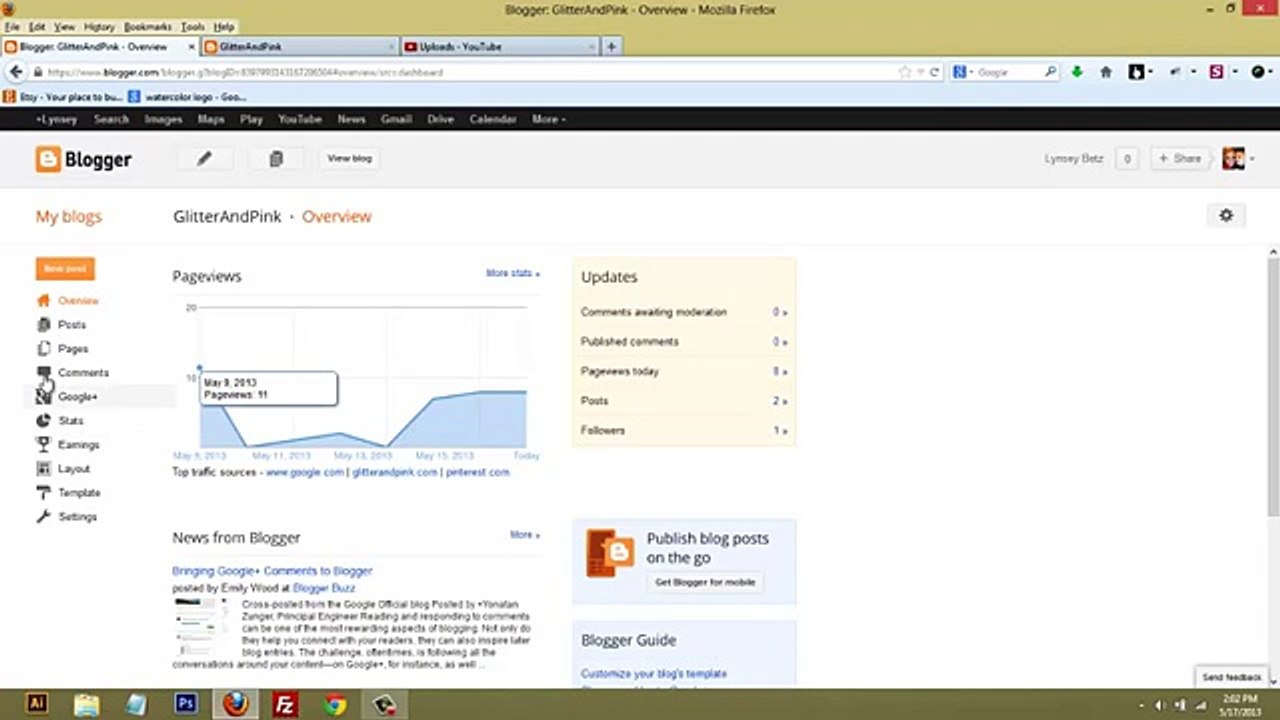Open the search engine selector dropdown

961,72
